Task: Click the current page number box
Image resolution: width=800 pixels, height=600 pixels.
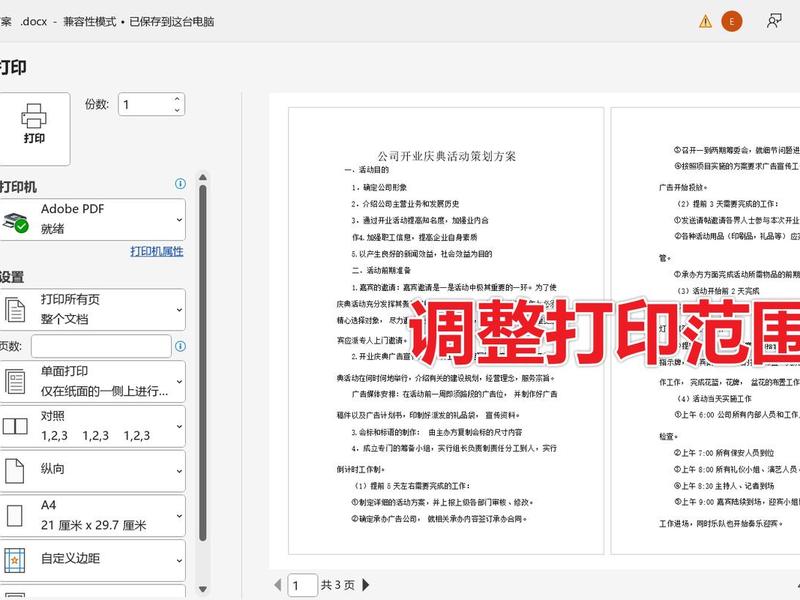Action: click(303, 585)
